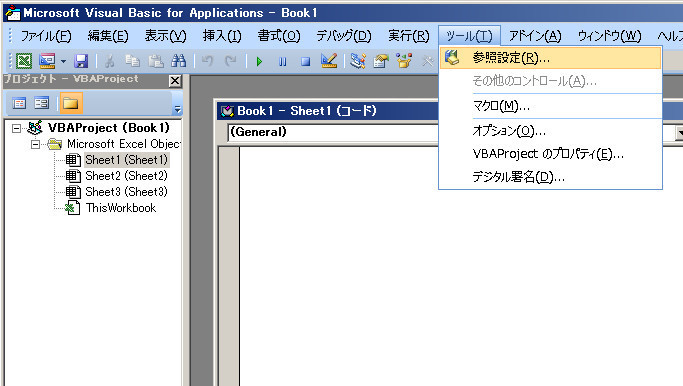Viewport: 683px width, 386px height.
Task: Click the Find binoculars icon
Action: pos(179,61)
